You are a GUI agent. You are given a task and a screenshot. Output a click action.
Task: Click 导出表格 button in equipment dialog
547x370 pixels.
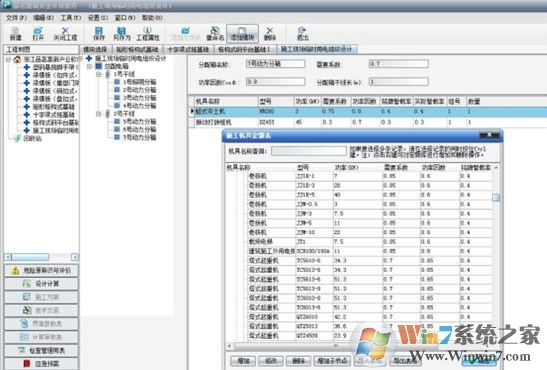coord(405,361)
